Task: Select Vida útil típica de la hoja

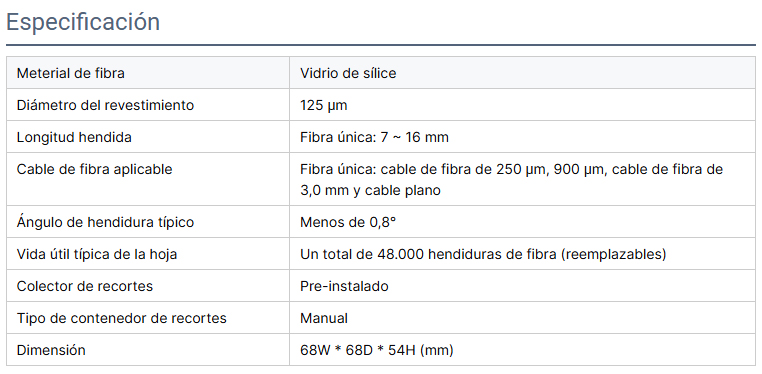Action: [97, 254]
